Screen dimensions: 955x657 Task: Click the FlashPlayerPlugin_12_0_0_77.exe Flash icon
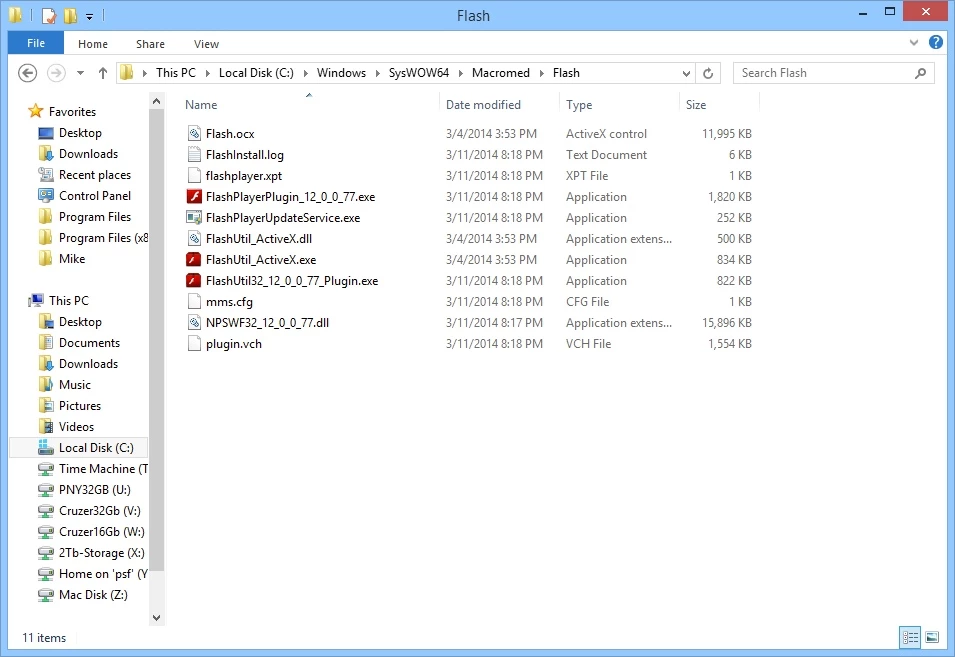(x=194, y=197)
